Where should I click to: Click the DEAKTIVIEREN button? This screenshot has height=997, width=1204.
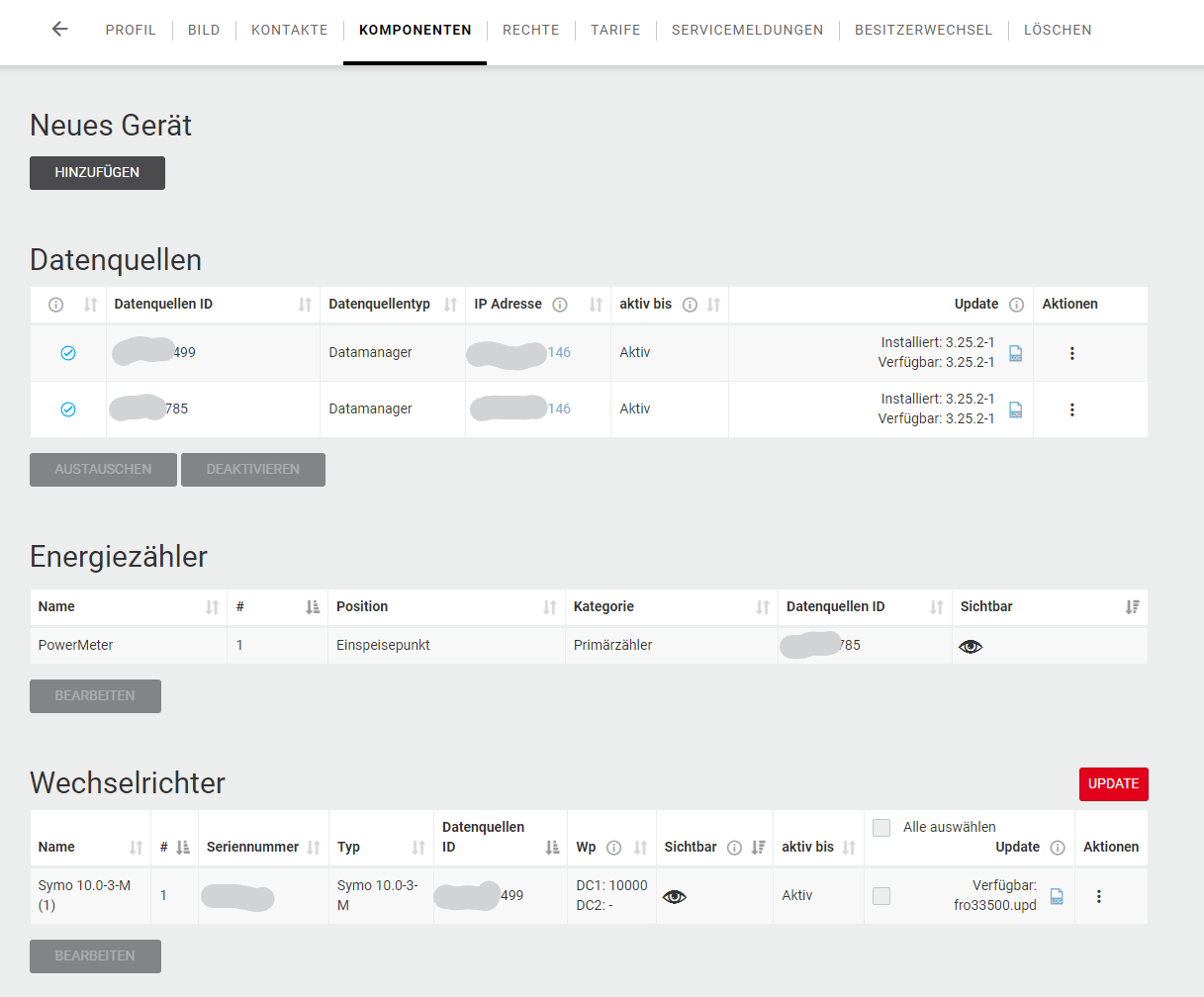point(253,470)
